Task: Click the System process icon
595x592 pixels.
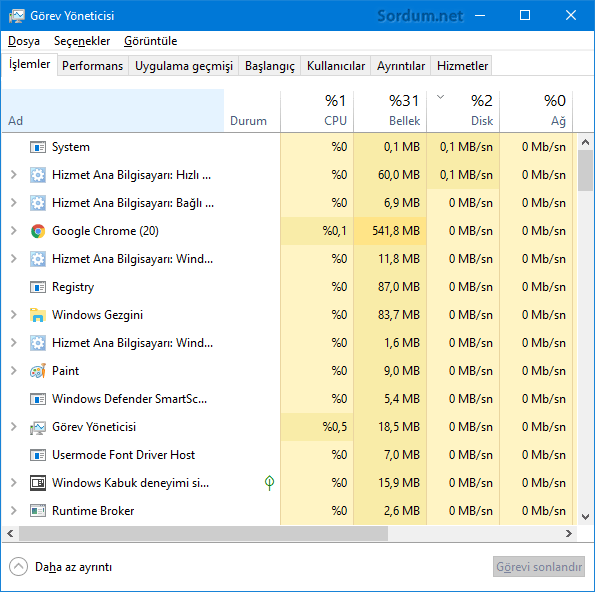Action: click(x=38, y=147)
